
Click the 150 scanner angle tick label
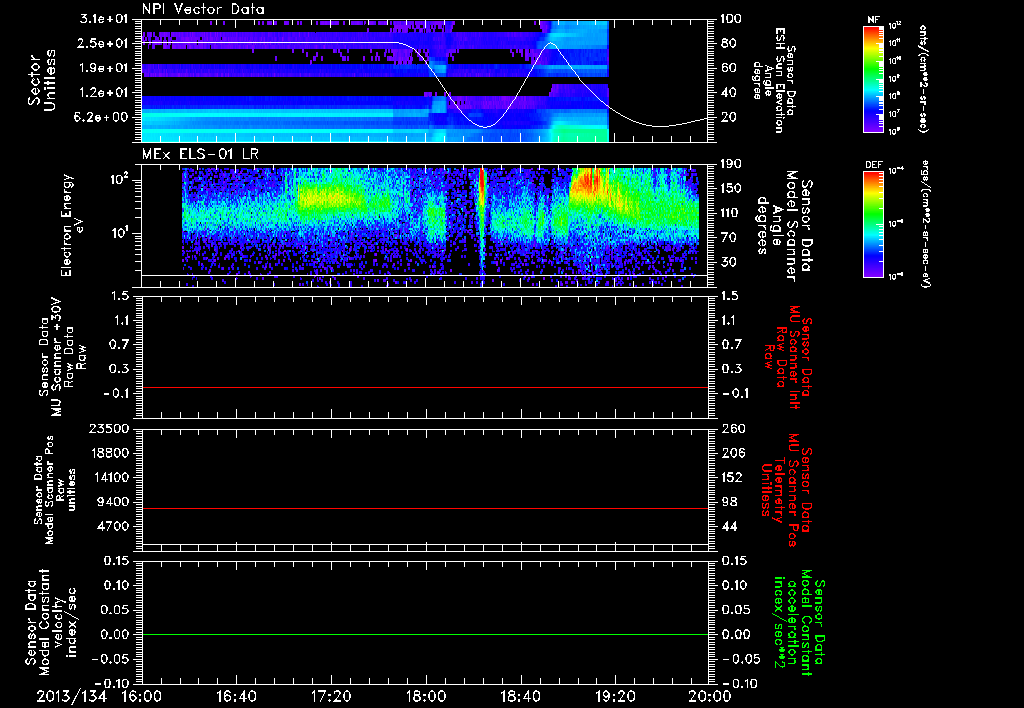(x=731, y=188)
